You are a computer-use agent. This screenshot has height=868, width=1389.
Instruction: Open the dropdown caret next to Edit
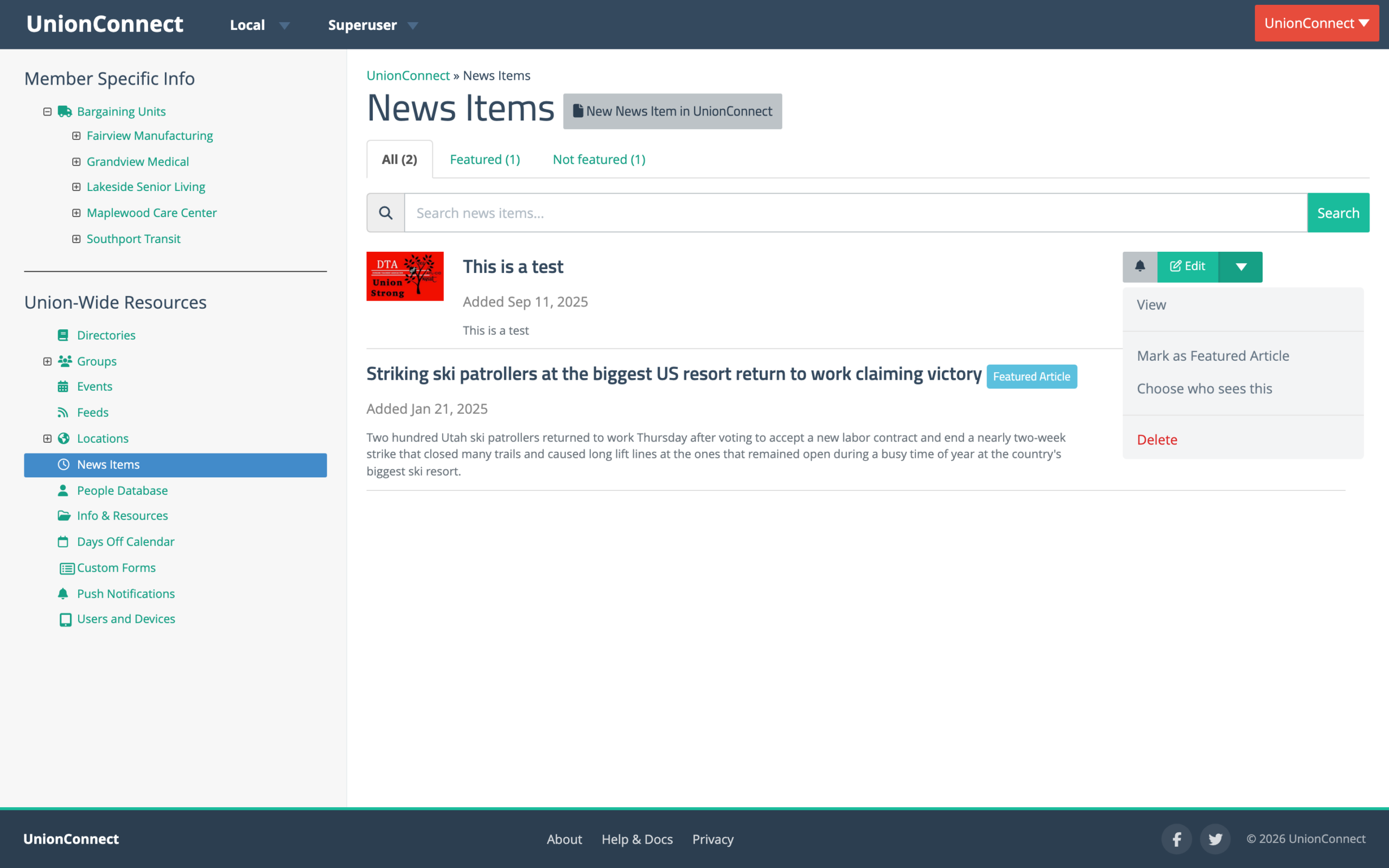coord(1240,266)
